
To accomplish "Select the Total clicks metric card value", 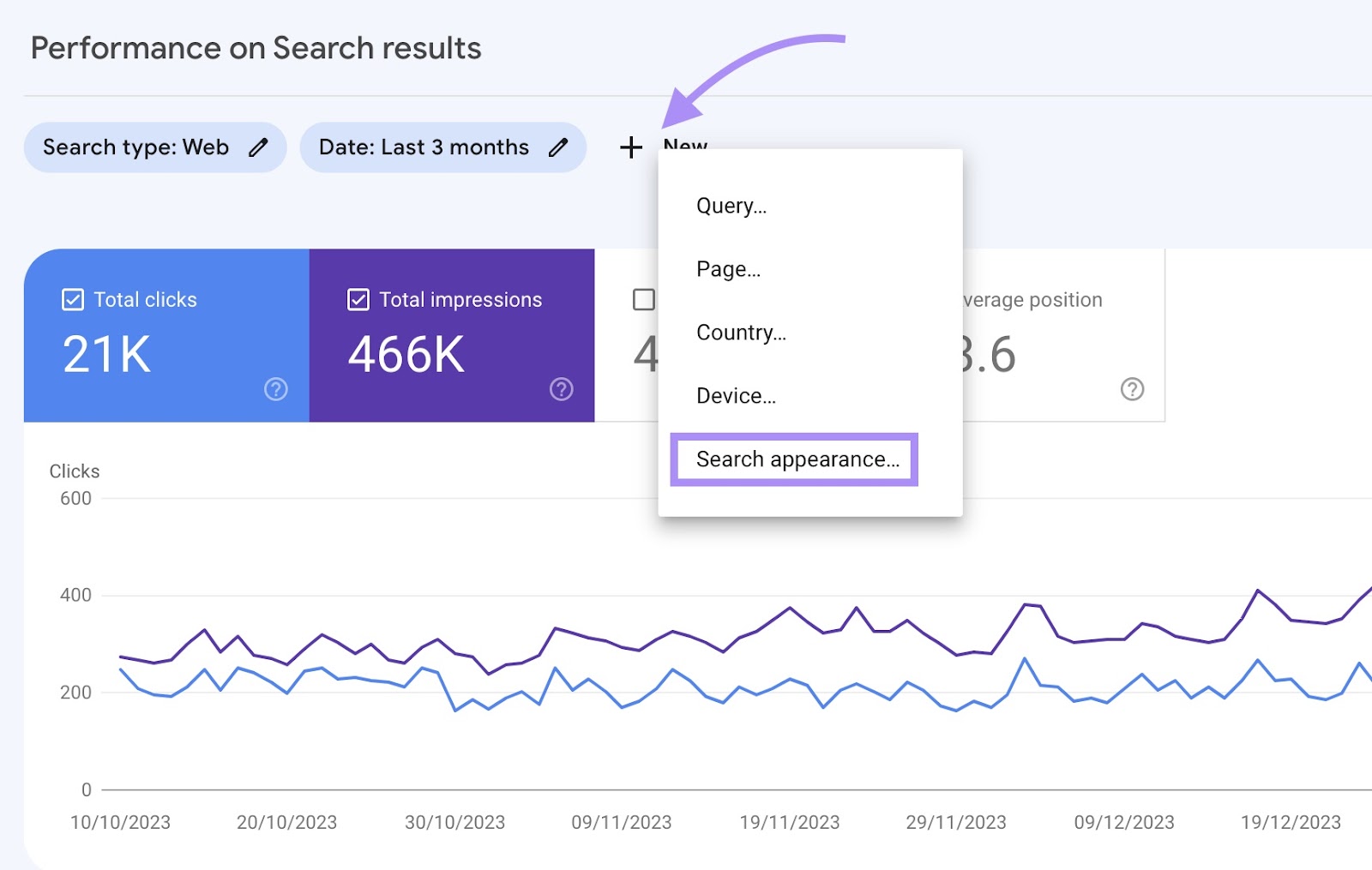I will (107, 354).
